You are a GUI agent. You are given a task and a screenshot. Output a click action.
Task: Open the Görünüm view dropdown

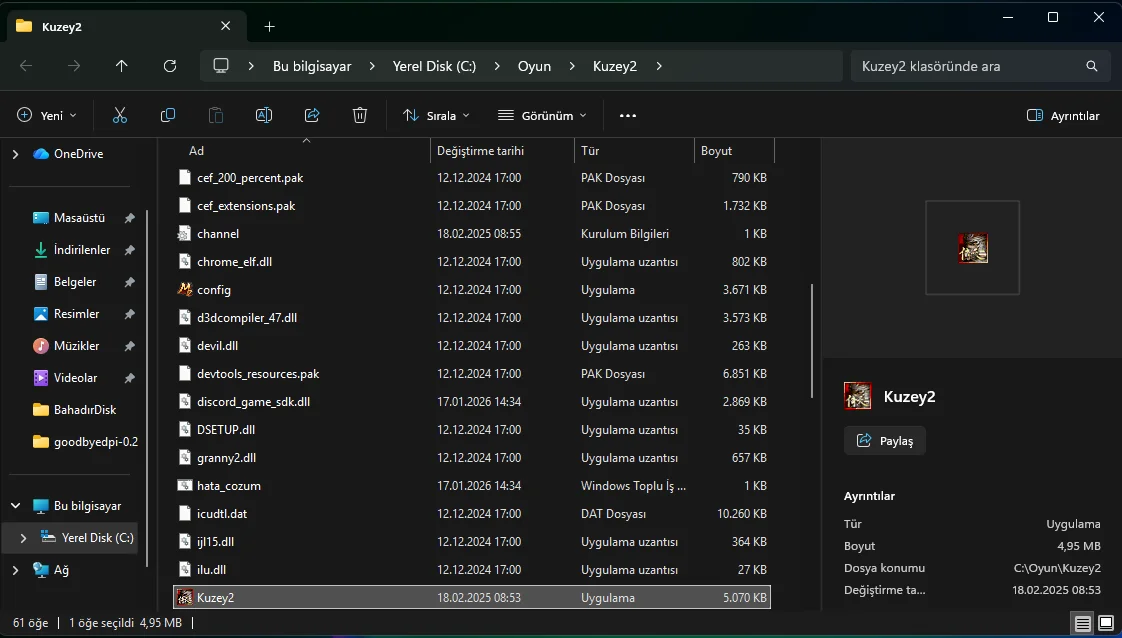coord(542,116)
